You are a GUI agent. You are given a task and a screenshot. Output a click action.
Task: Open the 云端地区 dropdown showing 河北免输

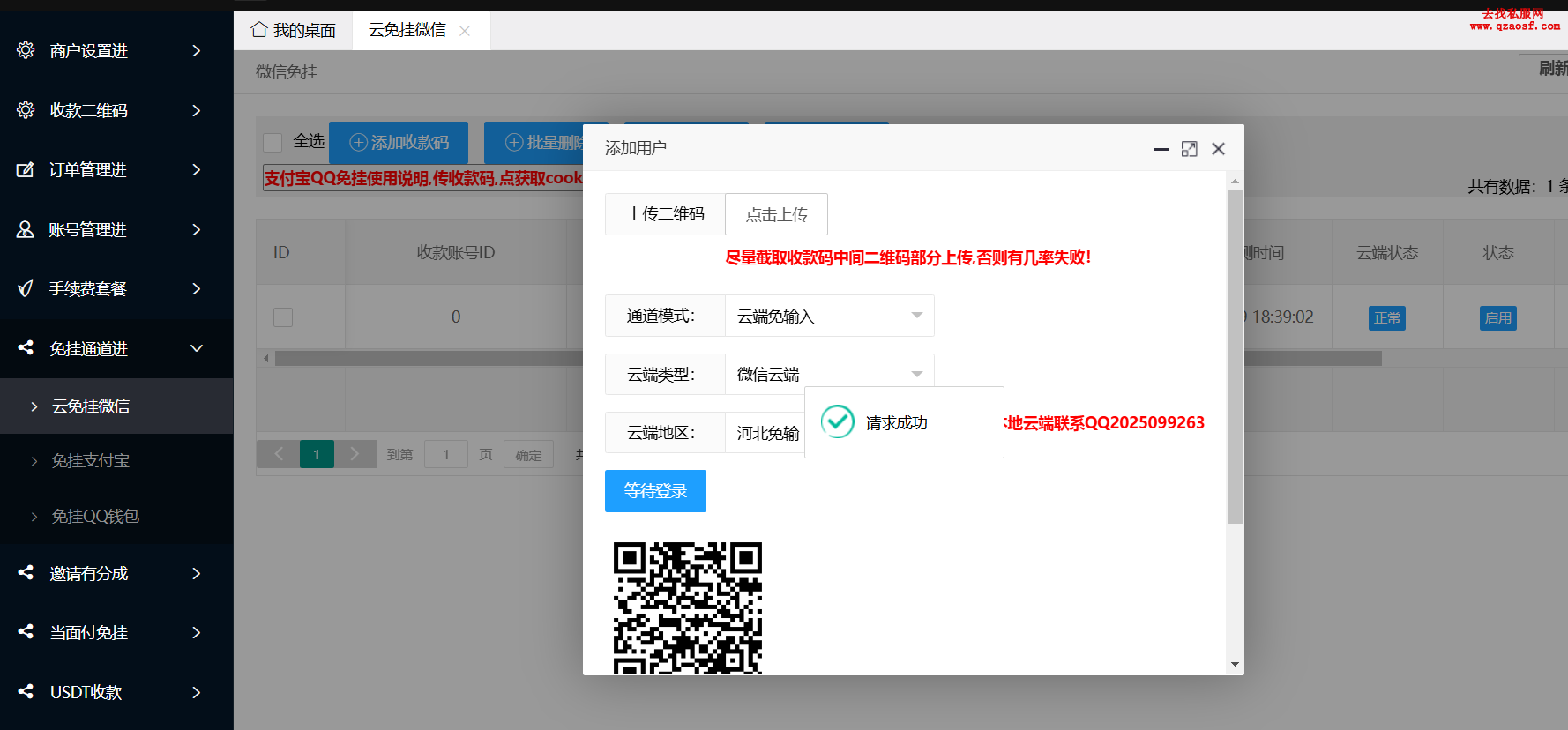tap(765, 433)
